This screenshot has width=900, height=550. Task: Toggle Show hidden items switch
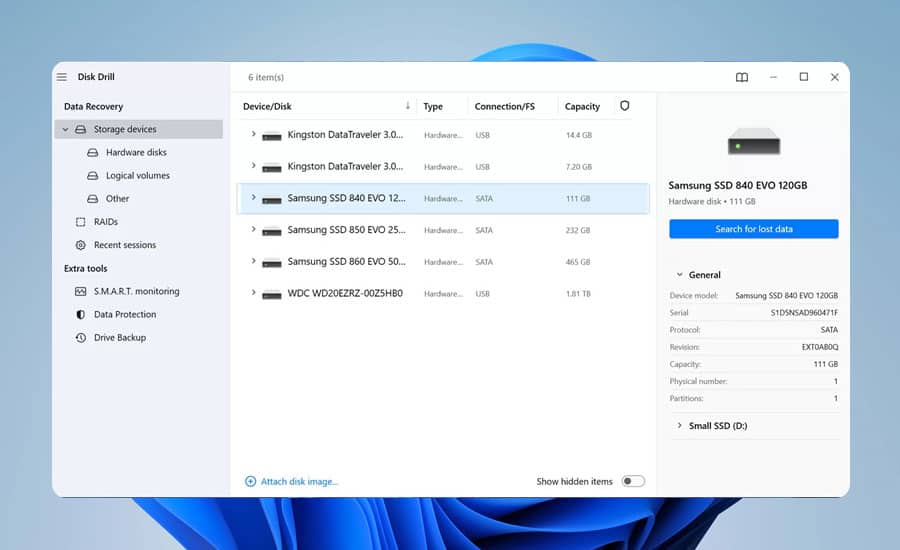click(633, 481)
